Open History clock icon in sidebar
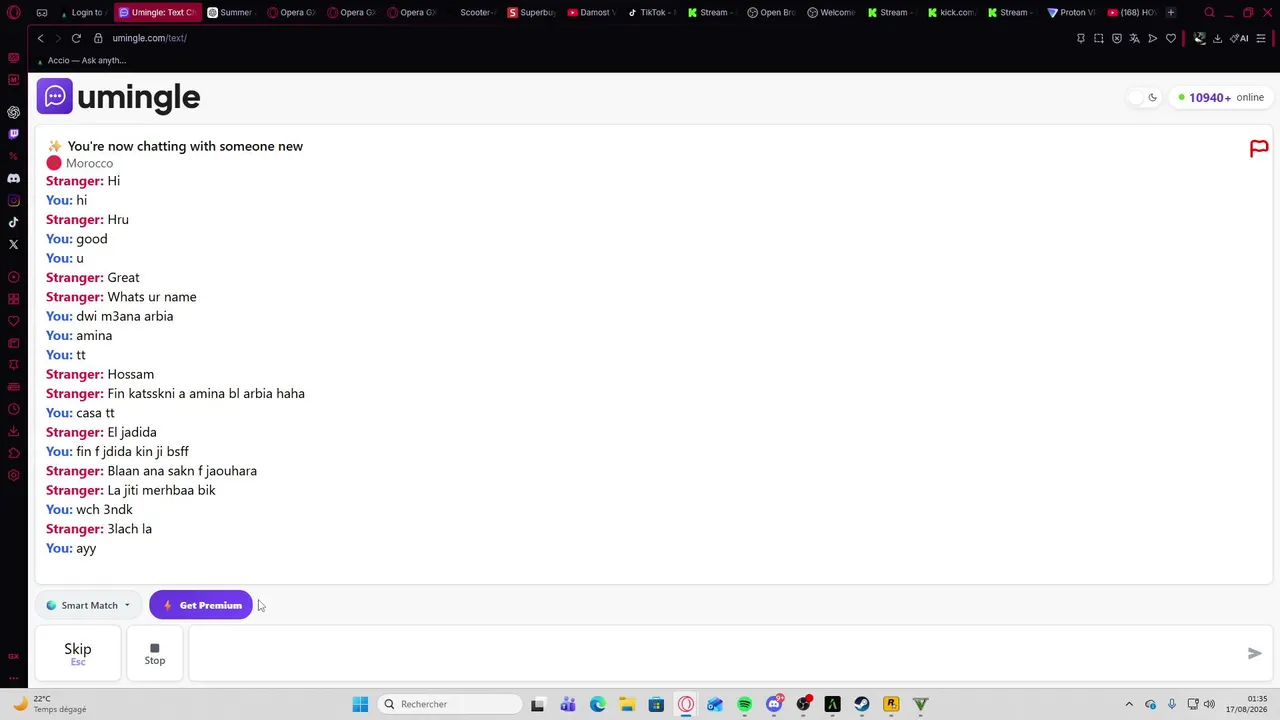This screenshot has width=1280, height=720. (x=13, y=409)
